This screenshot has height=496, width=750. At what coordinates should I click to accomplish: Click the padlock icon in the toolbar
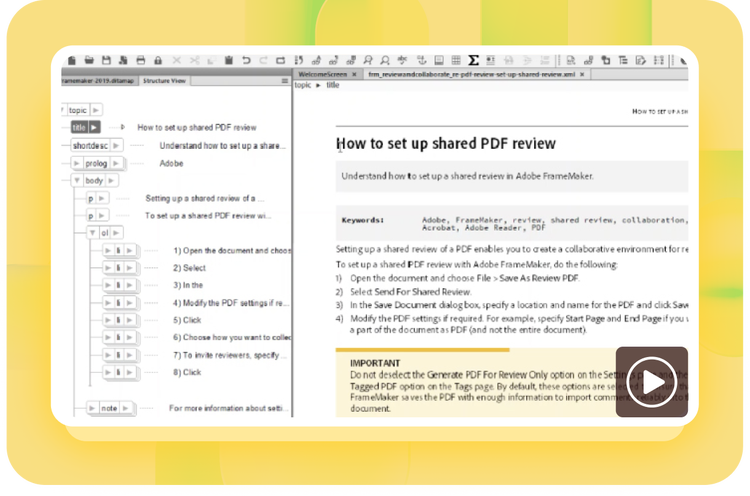click(158, 60)
